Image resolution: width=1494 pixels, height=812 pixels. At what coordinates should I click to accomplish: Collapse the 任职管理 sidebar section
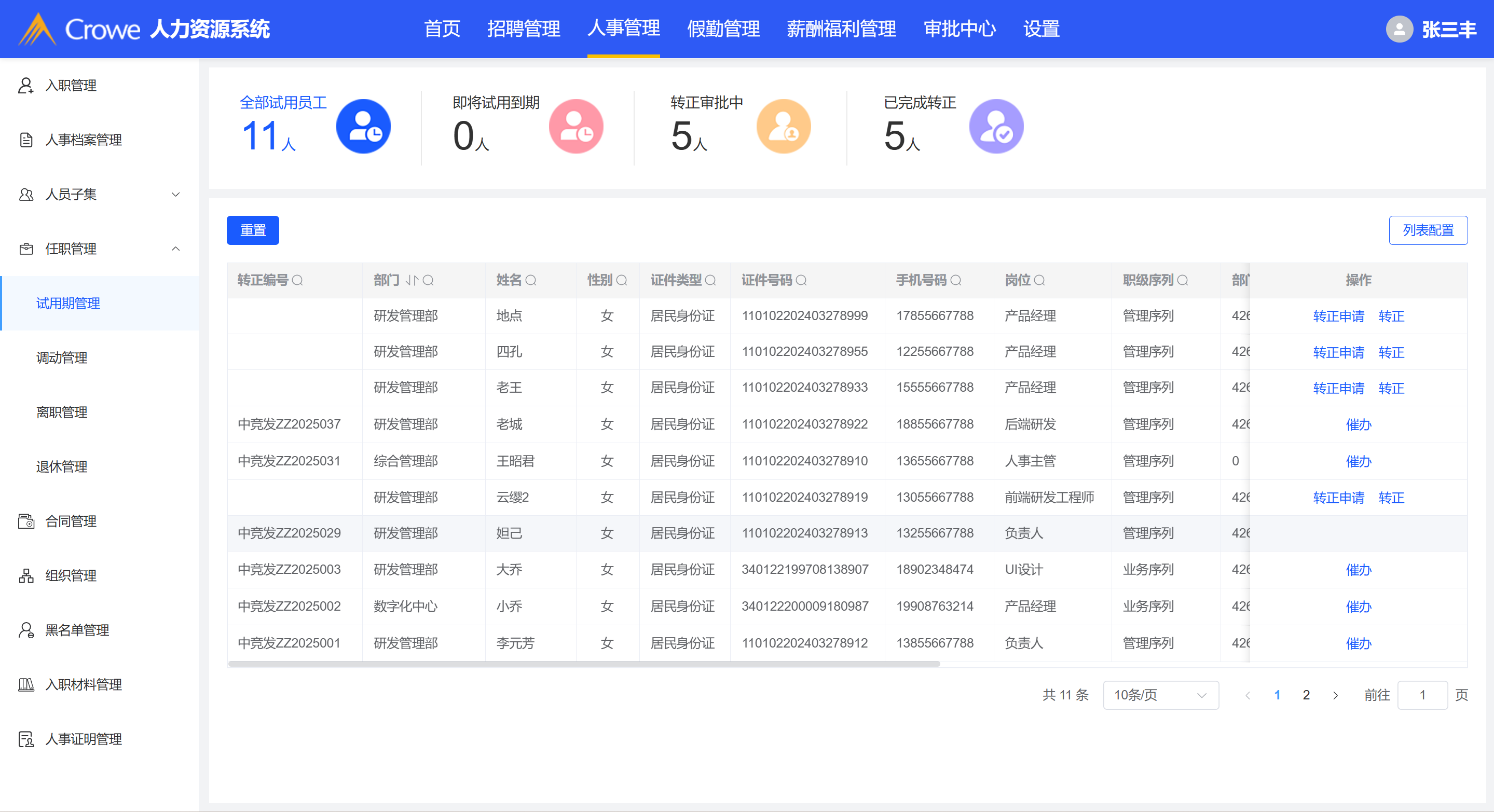pos(175,249)
